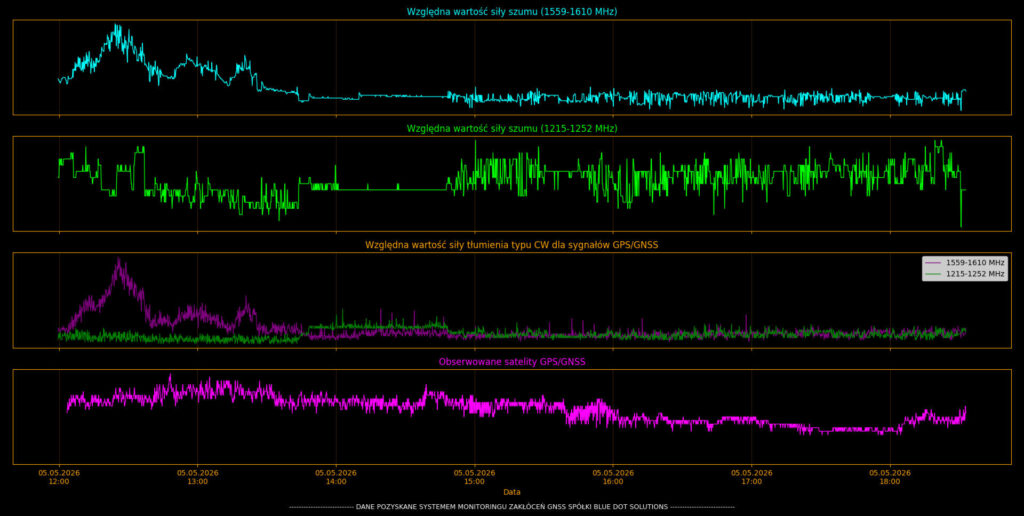The image size is (1024, 516).
Task: Click the 18:00 time axis label
Action: pyautogui.click(x=889, y=477)
